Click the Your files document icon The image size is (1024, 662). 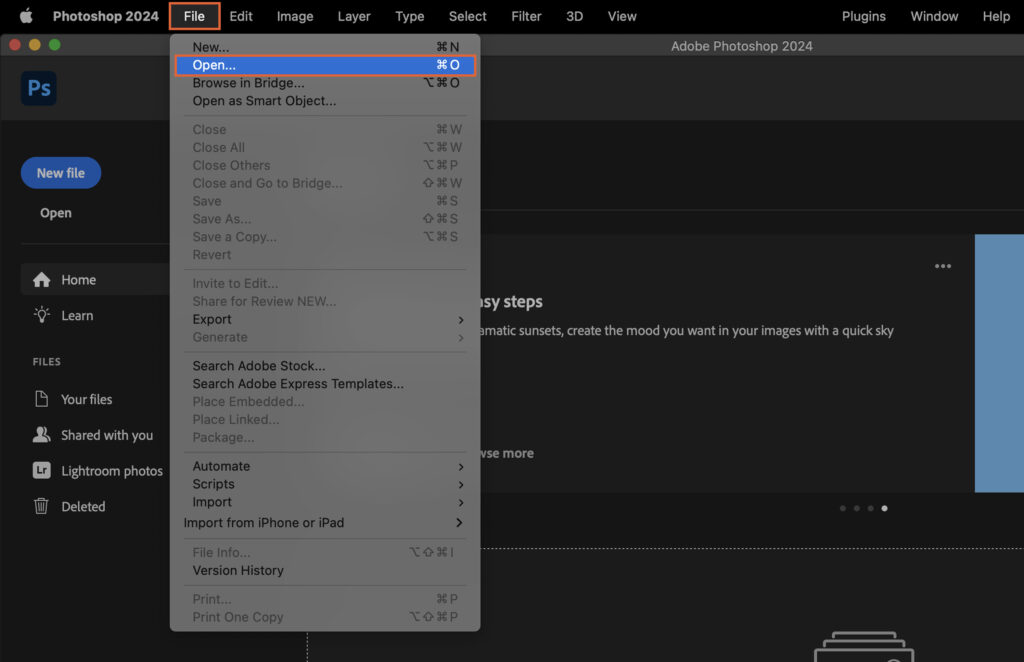pyautogui.click(x=40, y=399)
